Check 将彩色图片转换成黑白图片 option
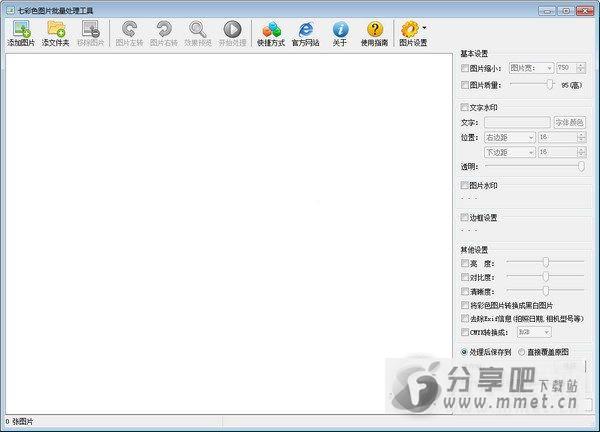 pos(465,305)
